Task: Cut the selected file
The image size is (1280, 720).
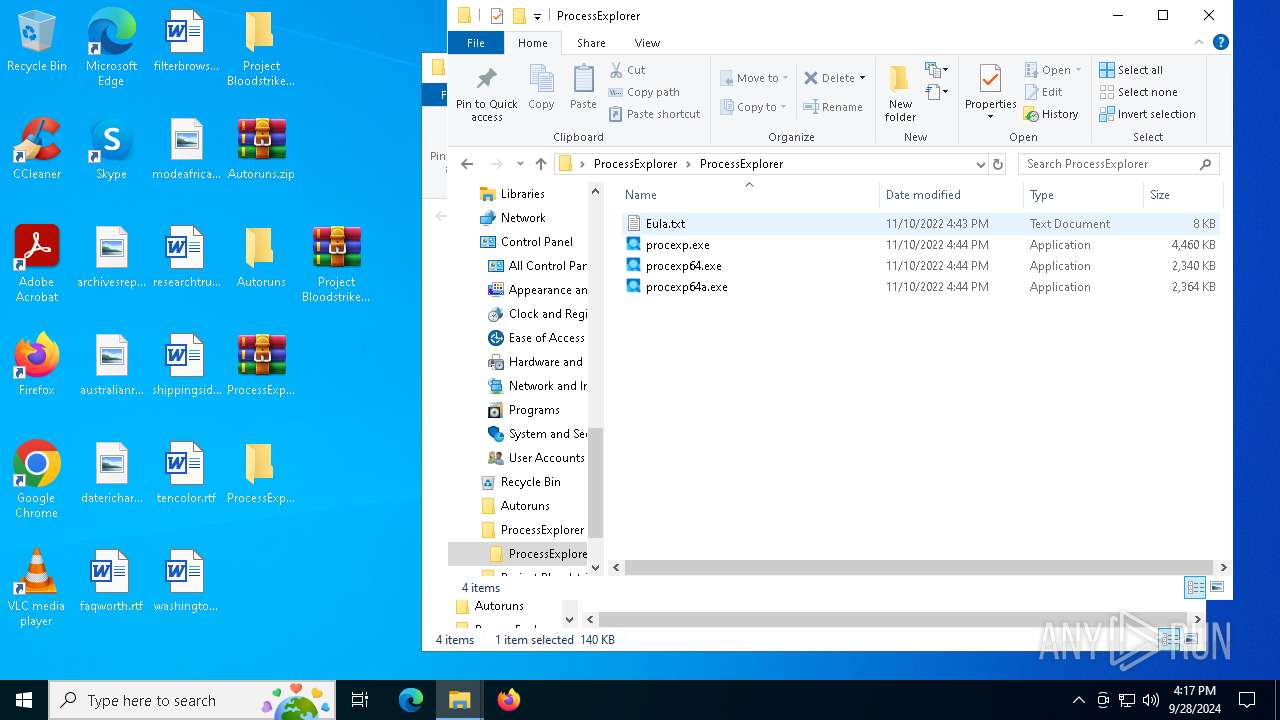Action: point(628,70)
